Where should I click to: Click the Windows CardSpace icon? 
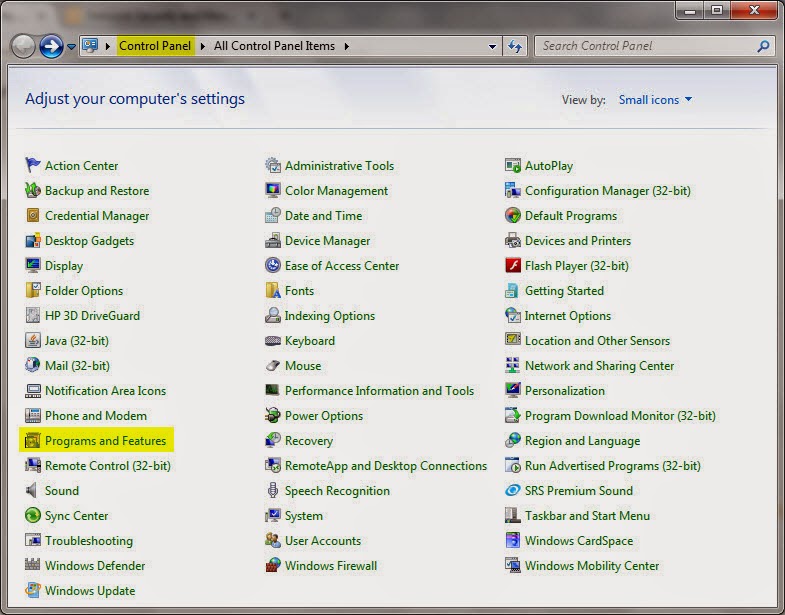click(x=513, y=540)
